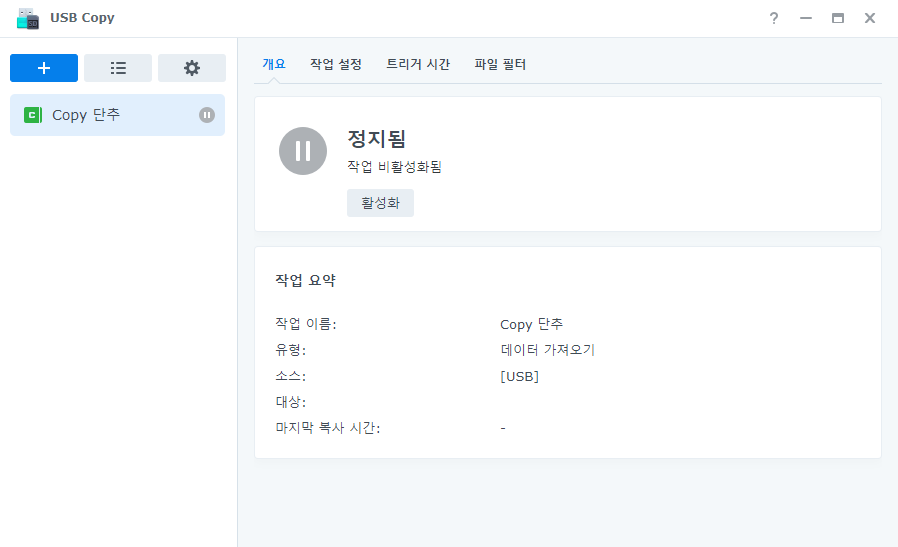Click the 활성화 button to enable the task
Image resolution: width=898 pixels, height=547 pixels.
coord(380,203)
